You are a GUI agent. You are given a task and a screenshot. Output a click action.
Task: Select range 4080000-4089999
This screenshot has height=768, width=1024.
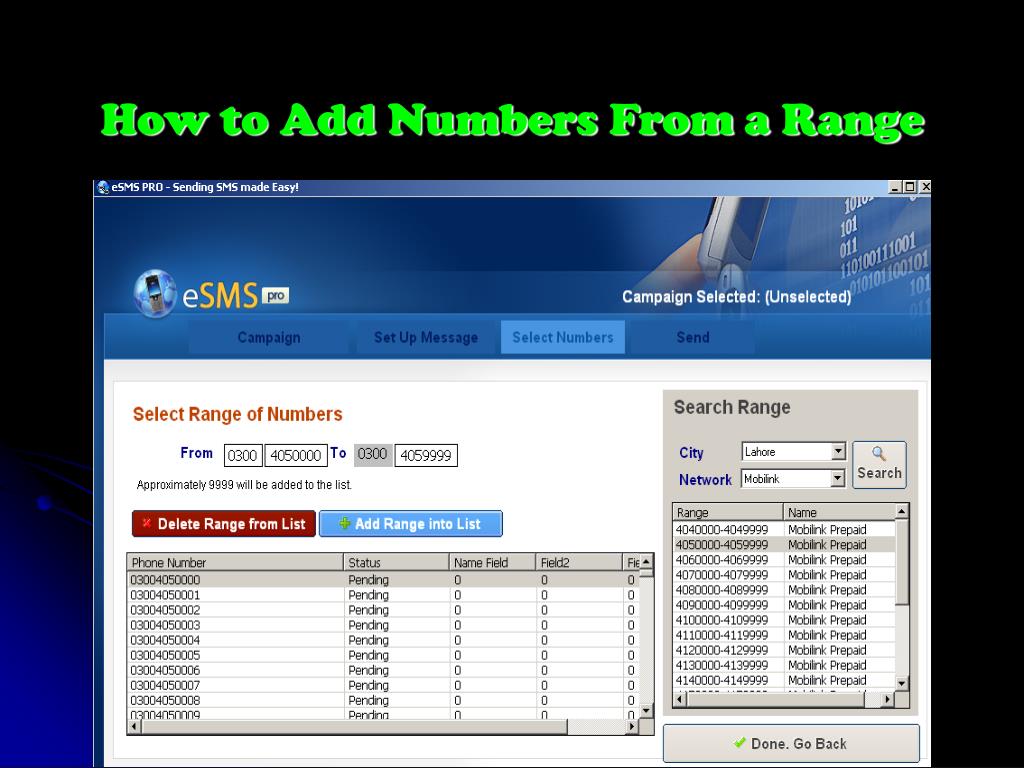click(784, 590)
